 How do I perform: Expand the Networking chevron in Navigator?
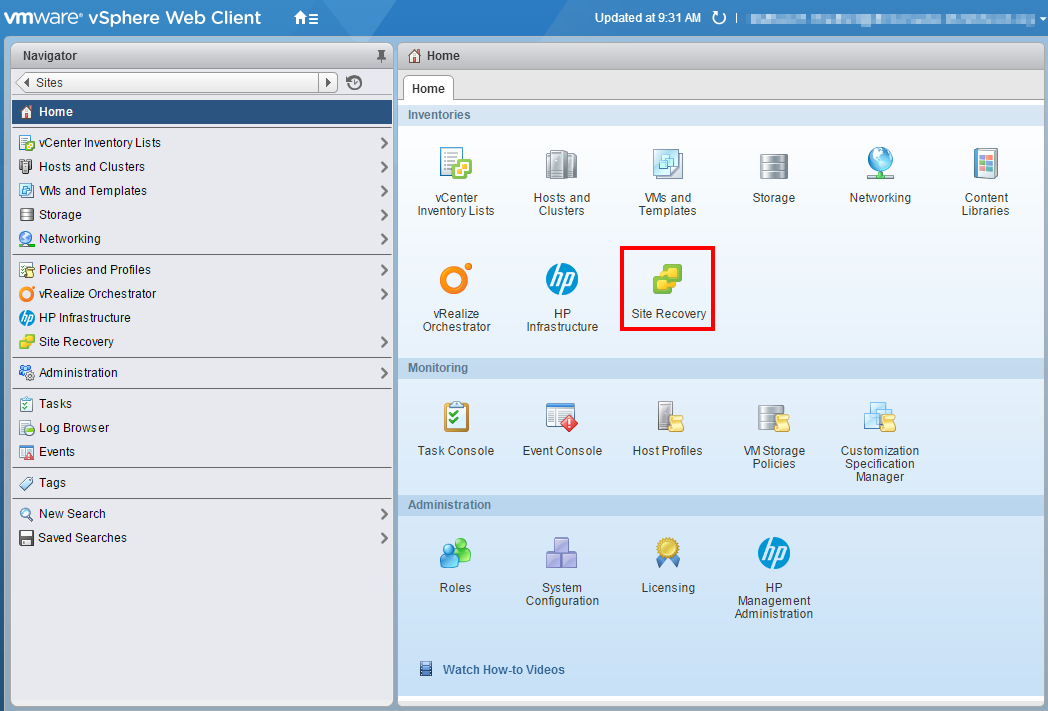point(384,239)
